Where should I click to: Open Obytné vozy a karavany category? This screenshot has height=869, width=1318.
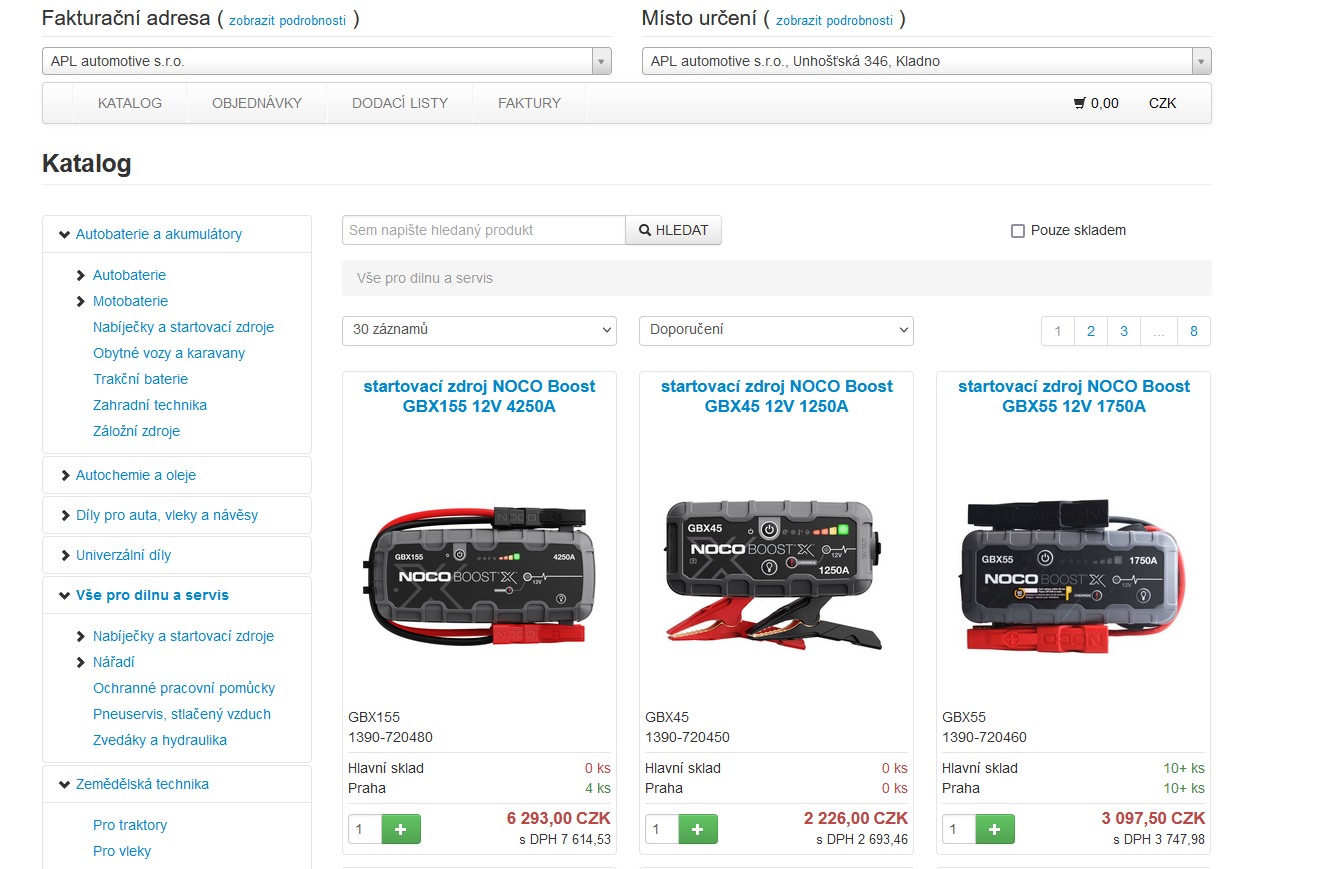[x=169, y=353]
